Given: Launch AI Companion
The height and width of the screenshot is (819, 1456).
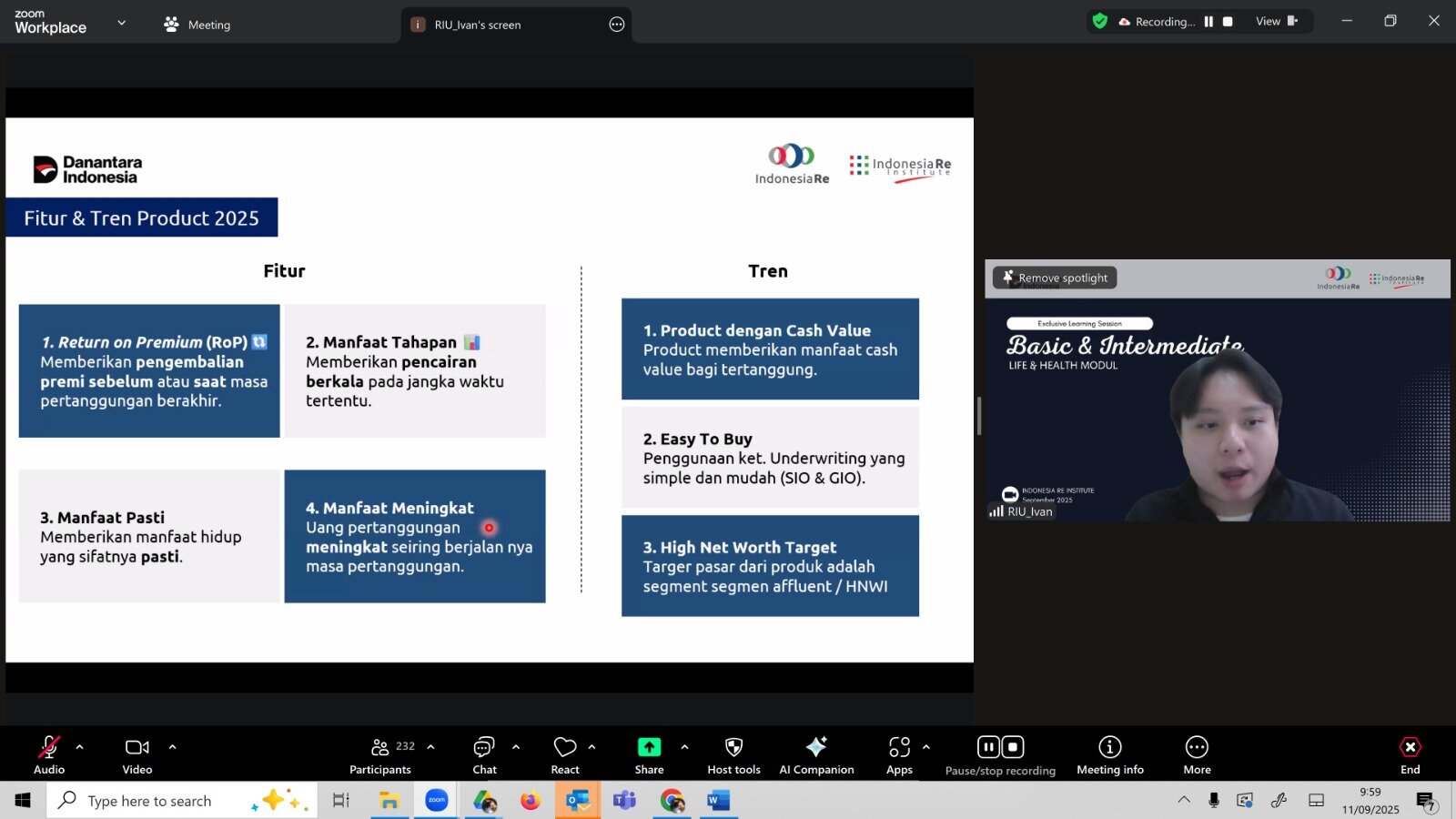Looking at the screenshot, I should pos(816,754).
